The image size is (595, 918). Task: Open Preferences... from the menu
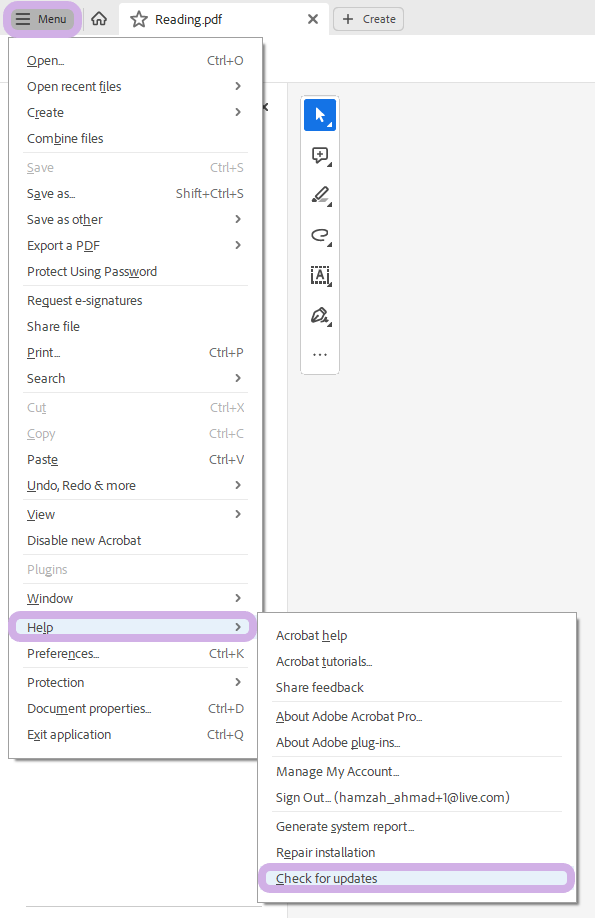(x=135, y=653)
